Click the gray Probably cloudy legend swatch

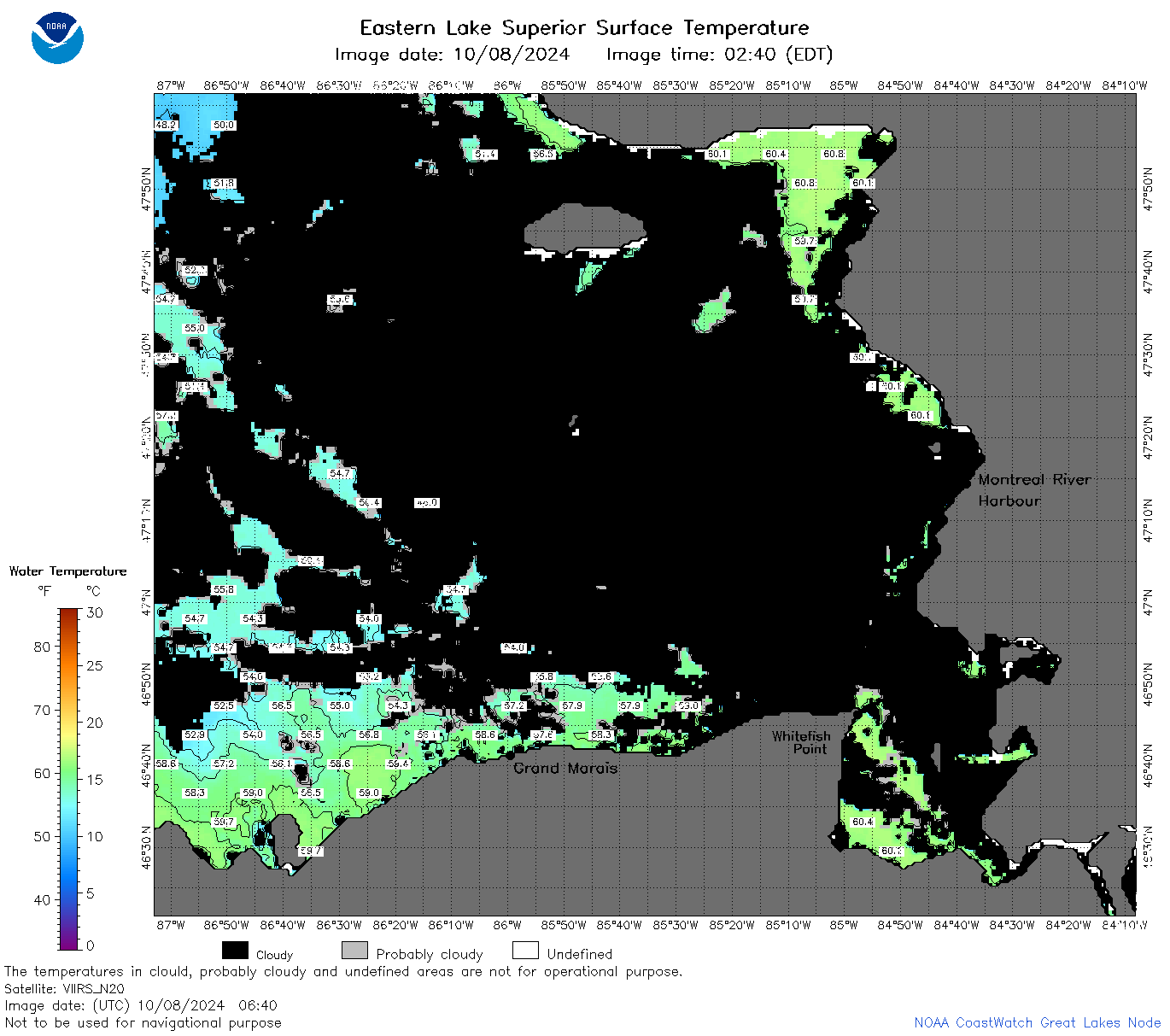[354, 951]
